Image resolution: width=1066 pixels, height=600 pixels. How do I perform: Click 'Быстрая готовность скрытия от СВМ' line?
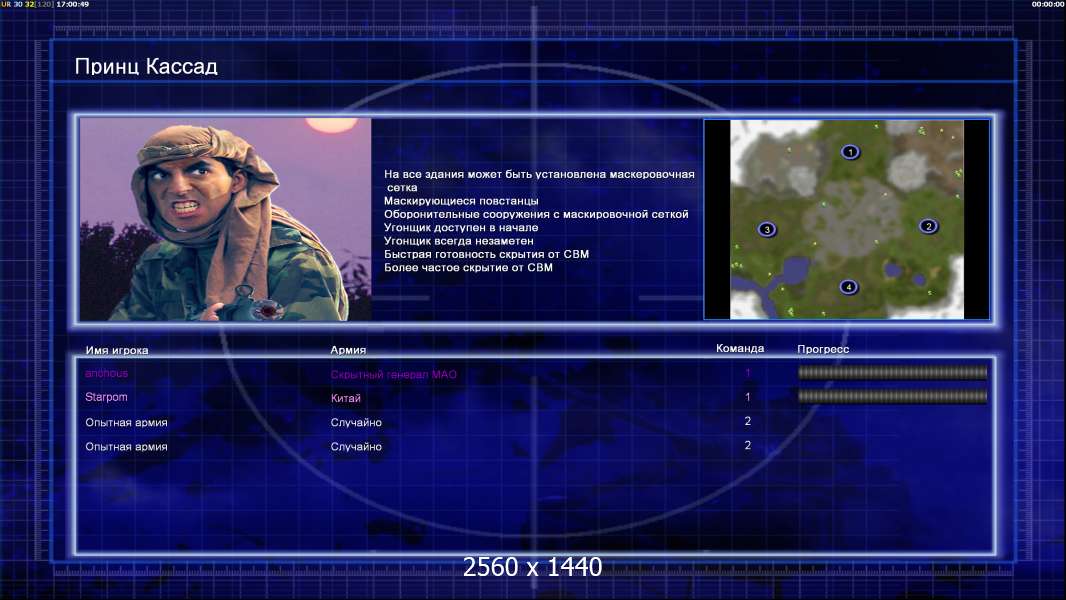click(x=486, y=254)
